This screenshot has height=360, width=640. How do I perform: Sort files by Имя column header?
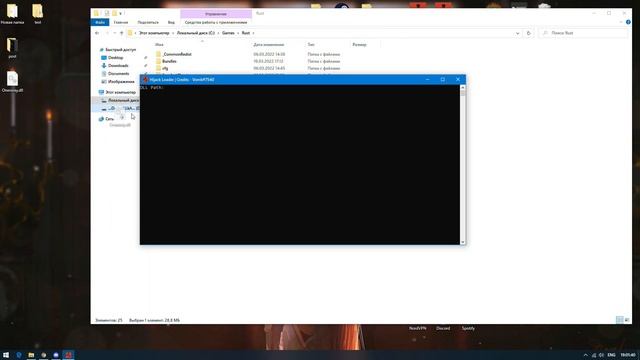pyautogui.click(x=159, y=44)
